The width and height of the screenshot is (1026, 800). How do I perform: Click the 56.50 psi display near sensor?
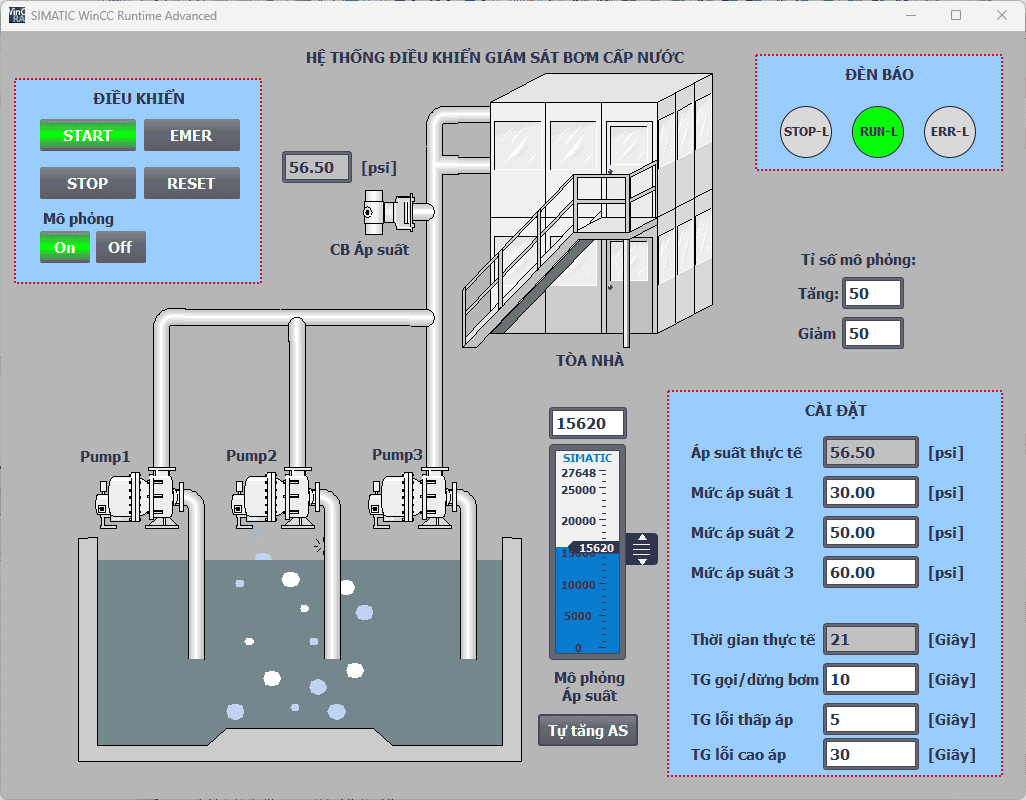317,167
